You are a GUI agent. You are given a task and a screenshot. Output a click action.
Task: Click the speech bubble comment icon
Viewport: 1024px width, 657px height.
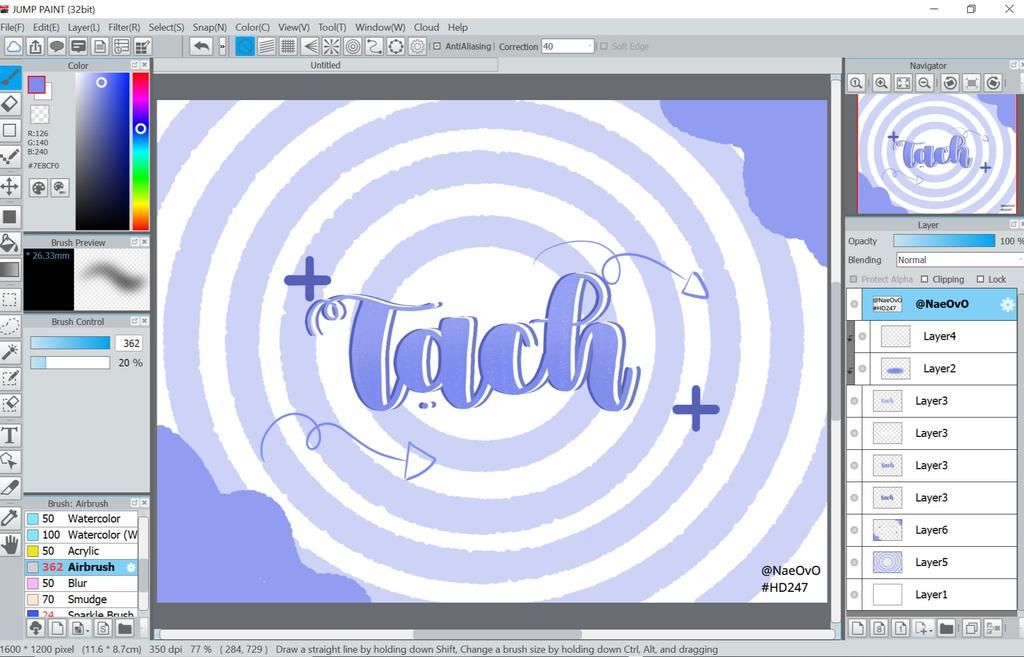click(x=57, y=46)
